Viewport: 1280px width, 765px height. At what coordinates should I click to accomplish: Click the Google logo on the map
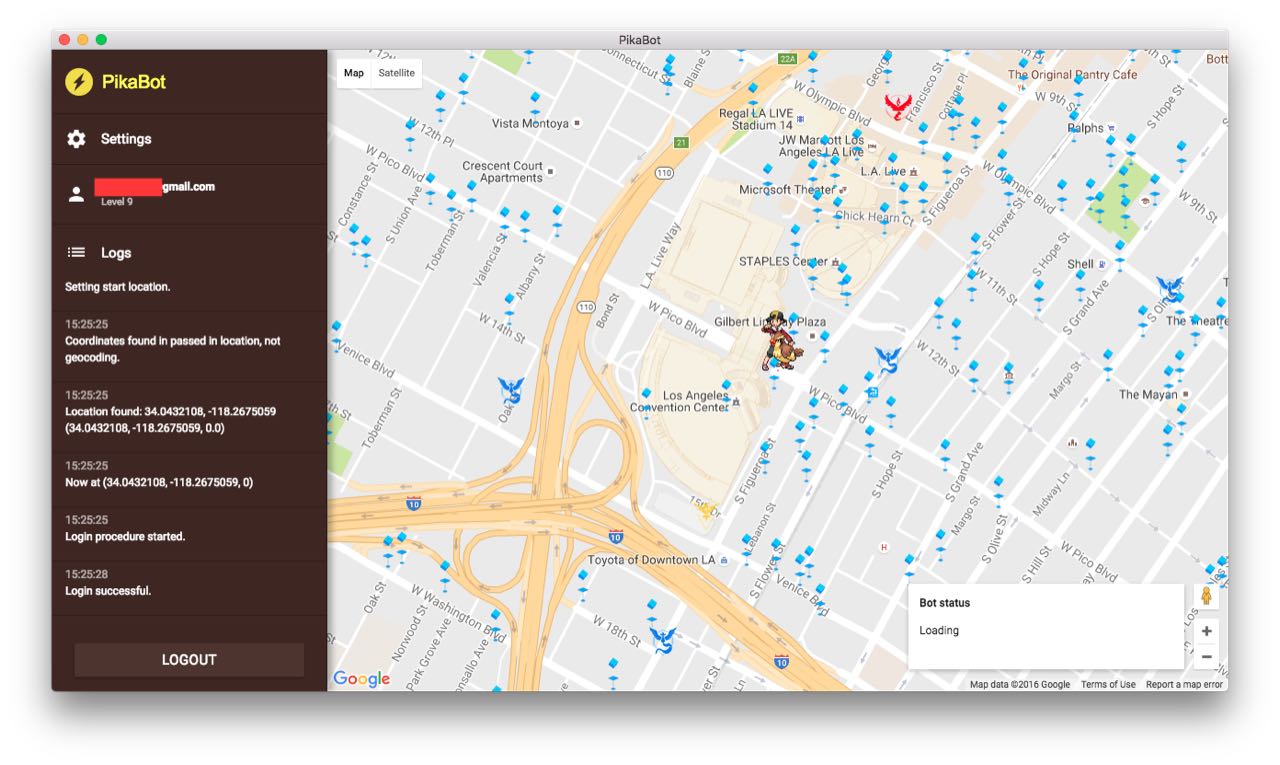[361, 679]
